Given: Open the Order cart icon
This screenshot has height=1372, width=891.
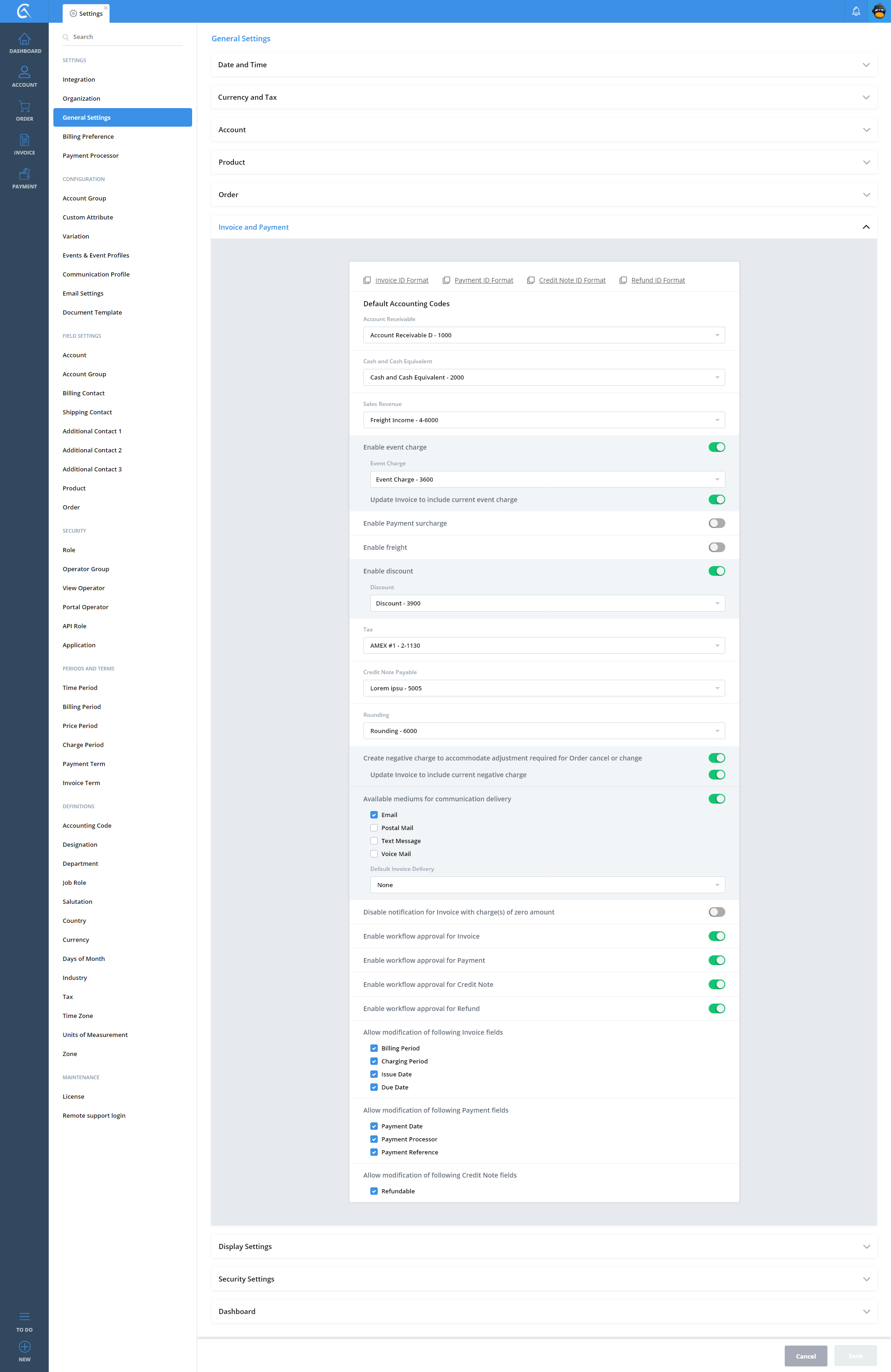Looking at the screenshot, I should pos(24,107).
